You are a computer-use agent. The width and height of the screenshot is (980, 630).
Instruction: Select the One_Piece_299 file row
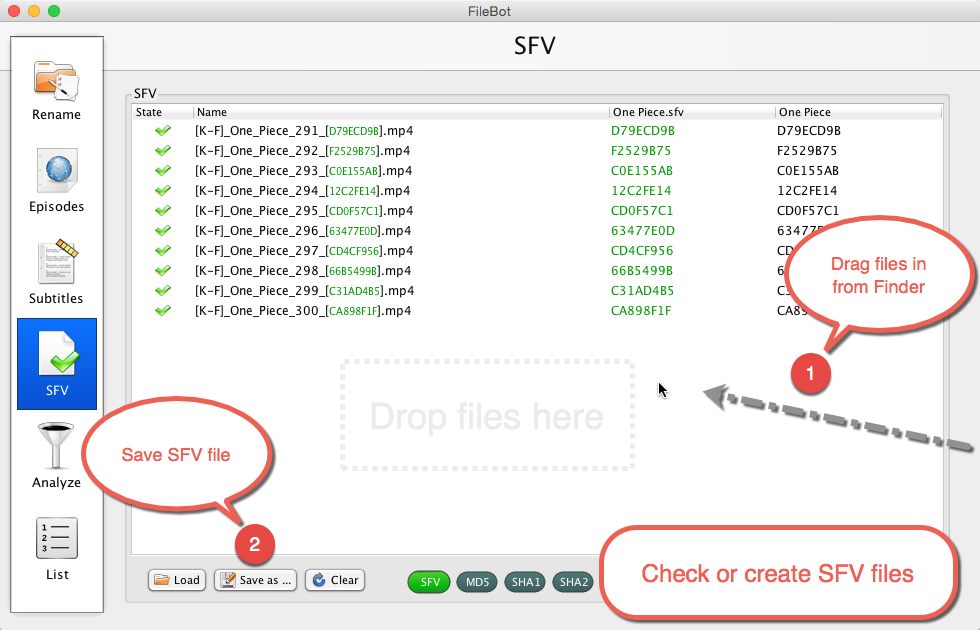pyautogui.click(x=537, y=291)
